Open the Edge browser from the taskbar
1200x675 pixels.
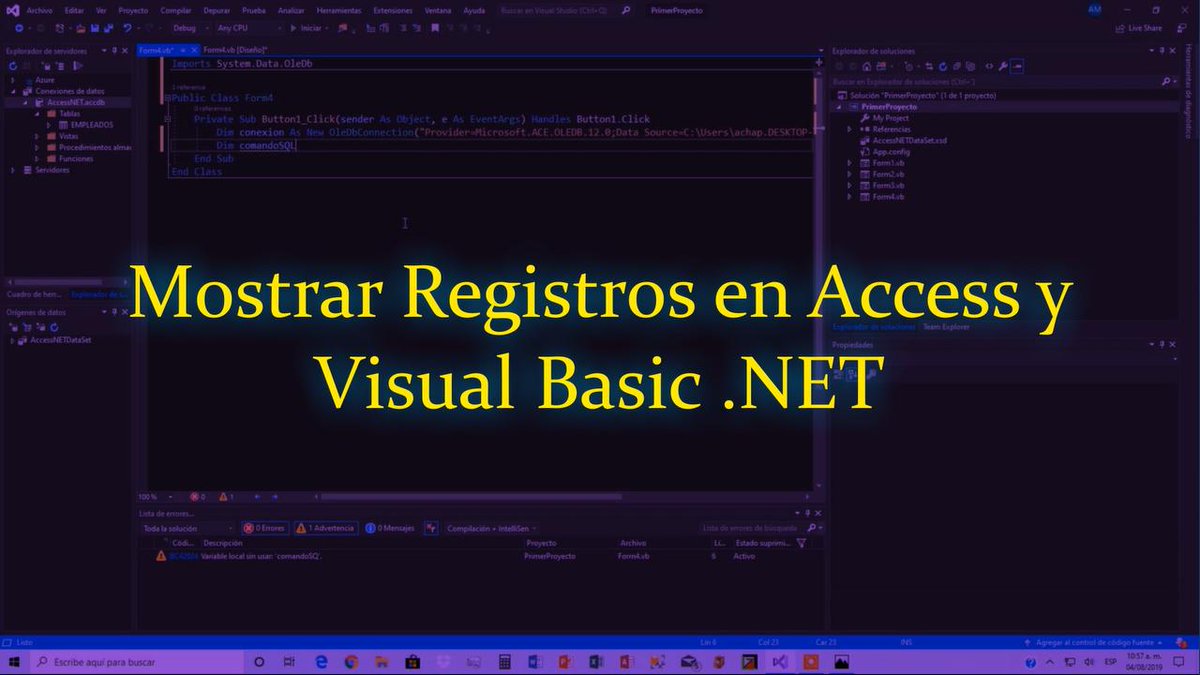[x=321, y=662]
